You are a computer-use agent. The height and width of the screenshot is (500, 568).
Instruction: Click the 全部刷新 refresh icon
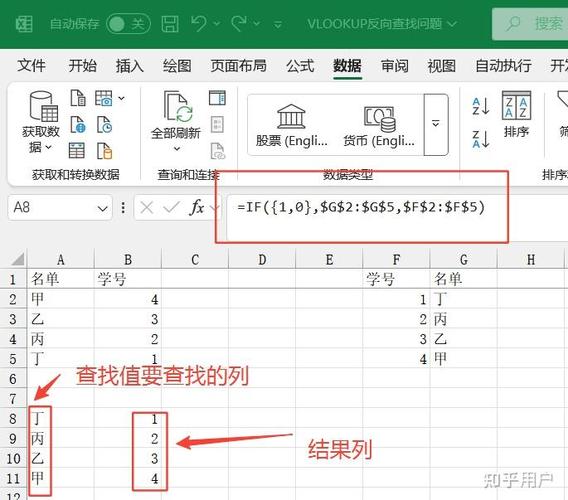[x=179, y=106]
